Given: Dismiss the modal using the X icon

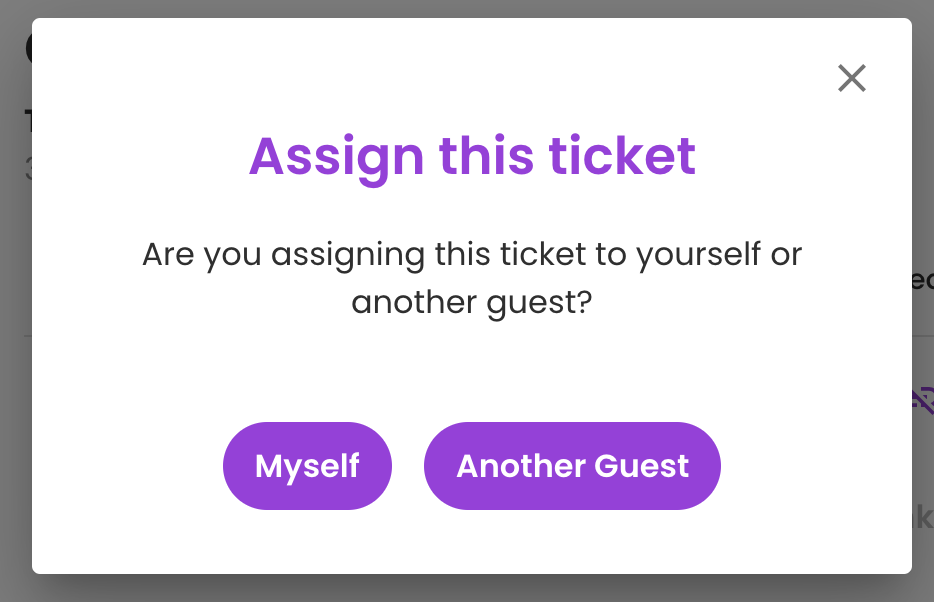Looking at the screenshot, I should point(851,78).
